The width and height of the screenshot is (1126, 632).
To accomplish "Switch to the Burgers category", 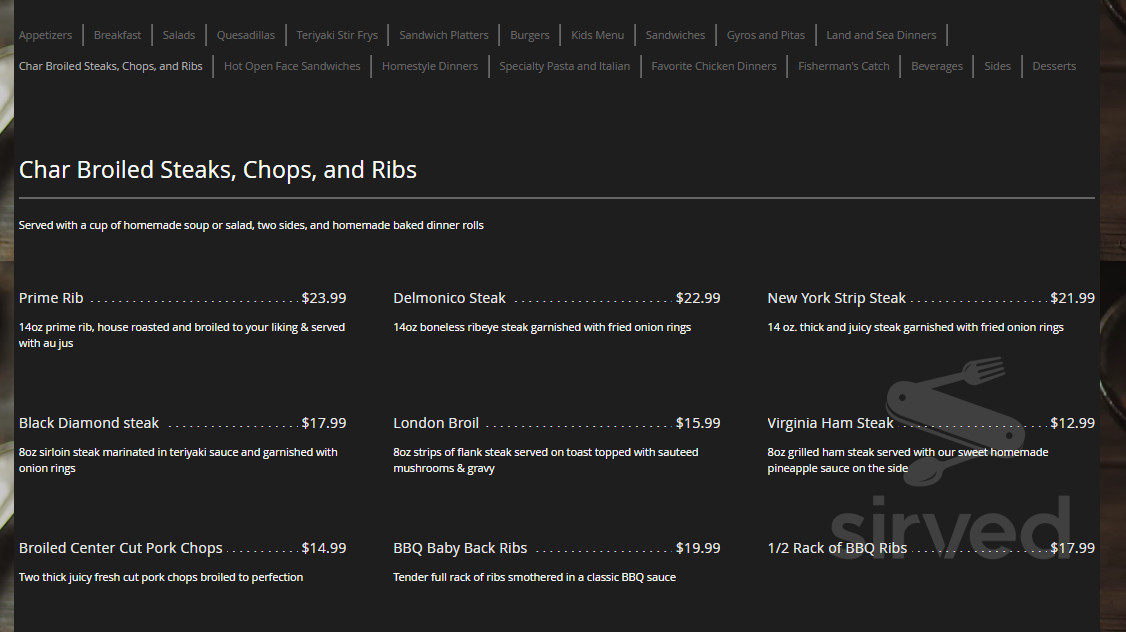I will (x=529, y=34).
